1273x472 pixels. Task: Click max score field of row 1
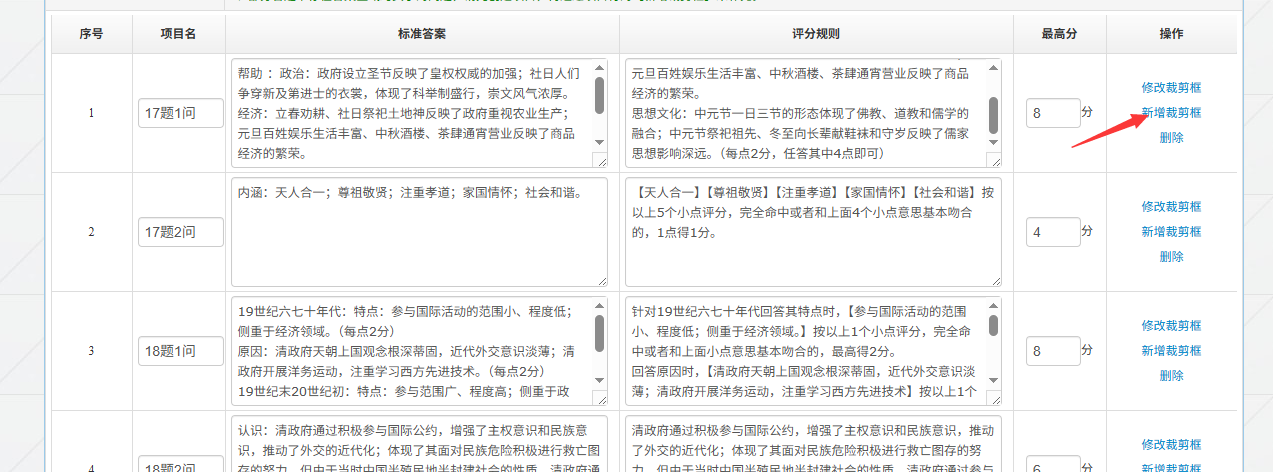[1052, 113]
